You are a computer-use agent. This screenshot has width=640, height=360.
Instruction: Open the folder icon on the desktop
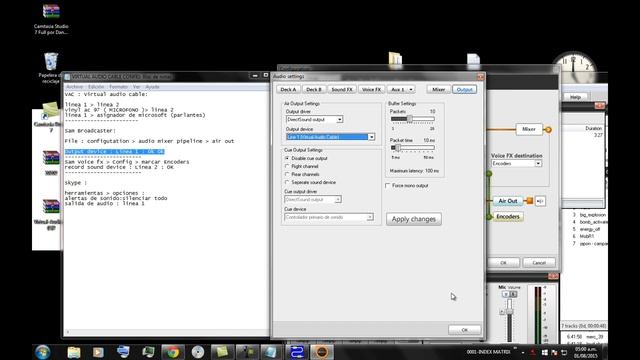click(395, 58)
